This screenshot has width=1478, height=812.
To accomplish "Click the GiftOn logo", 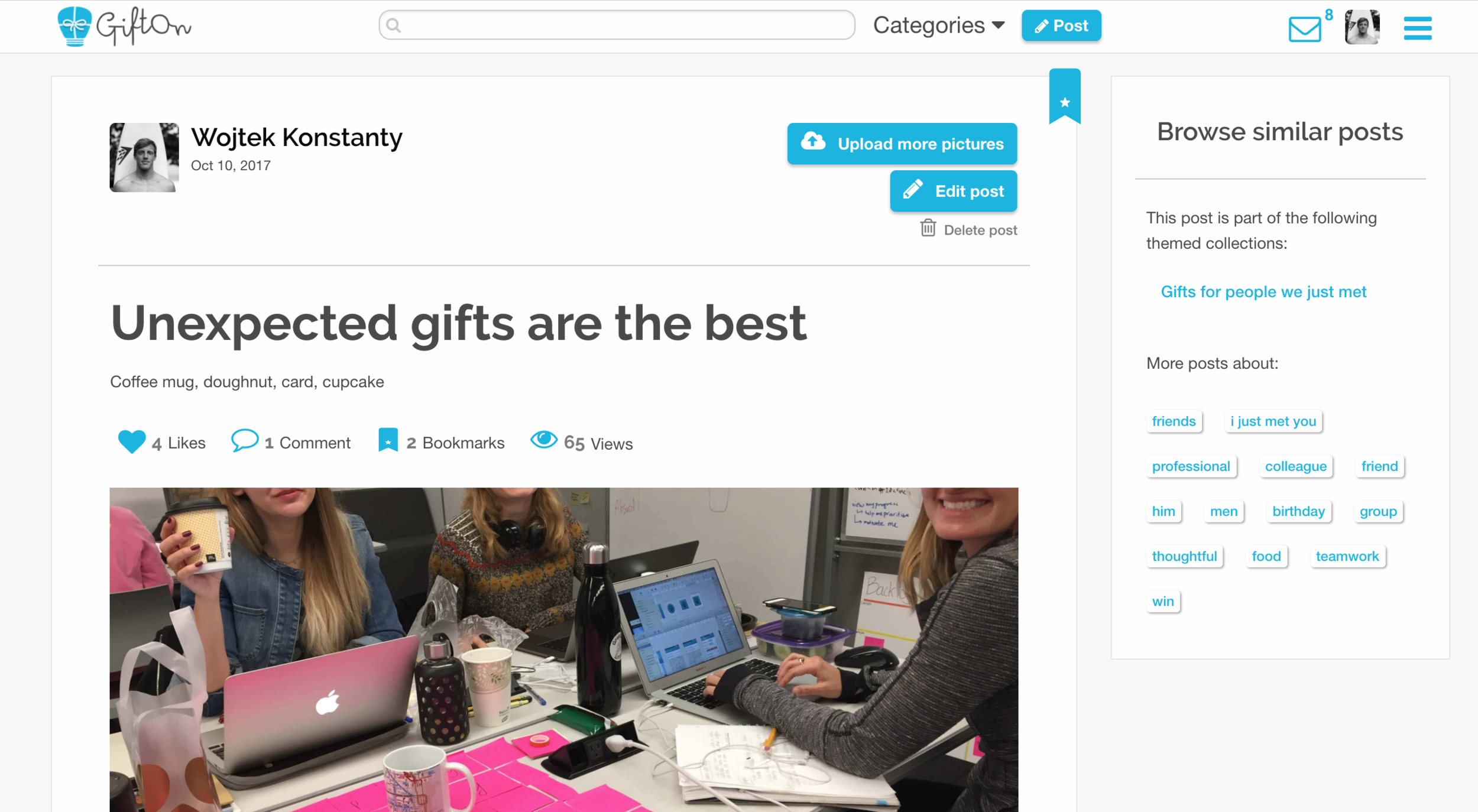I will coord(124,26).
